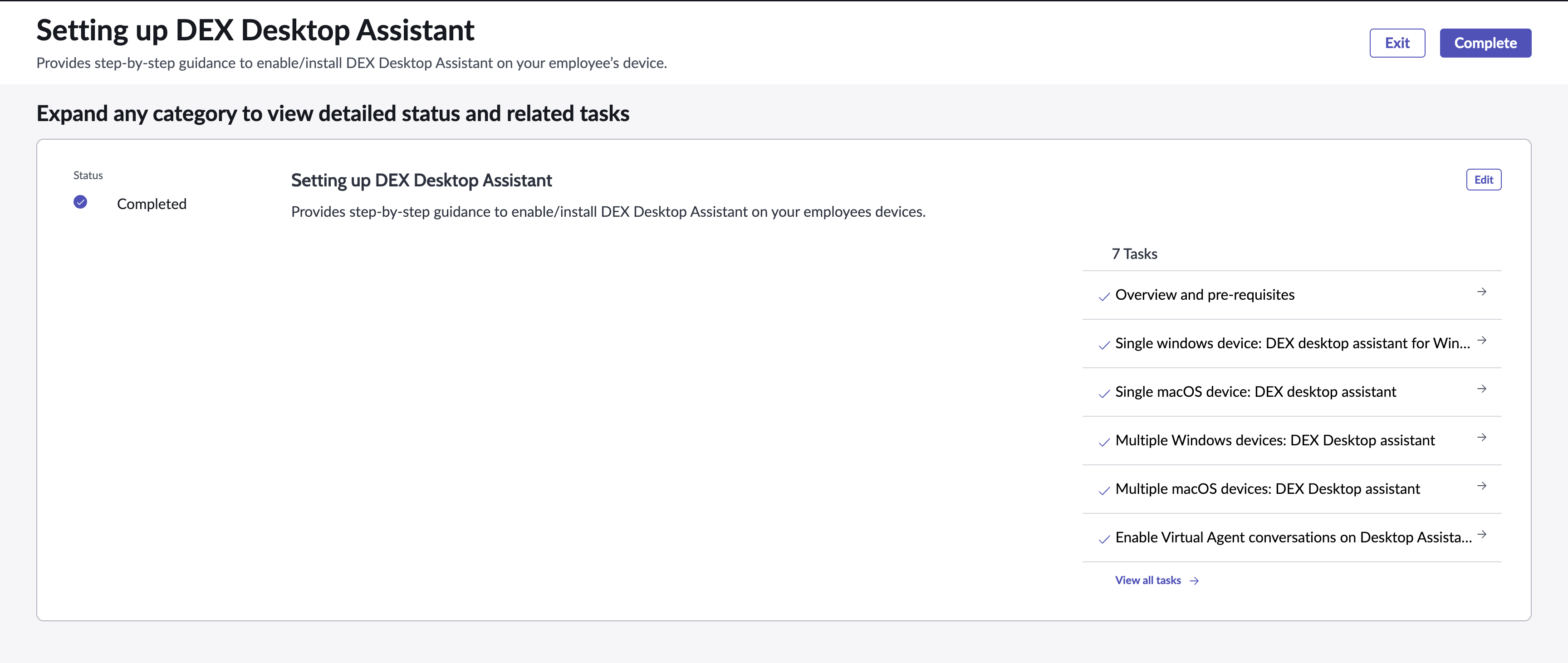
Task: Click checkmark beside Multiple macOS devices task
Action: point(1104,491)
